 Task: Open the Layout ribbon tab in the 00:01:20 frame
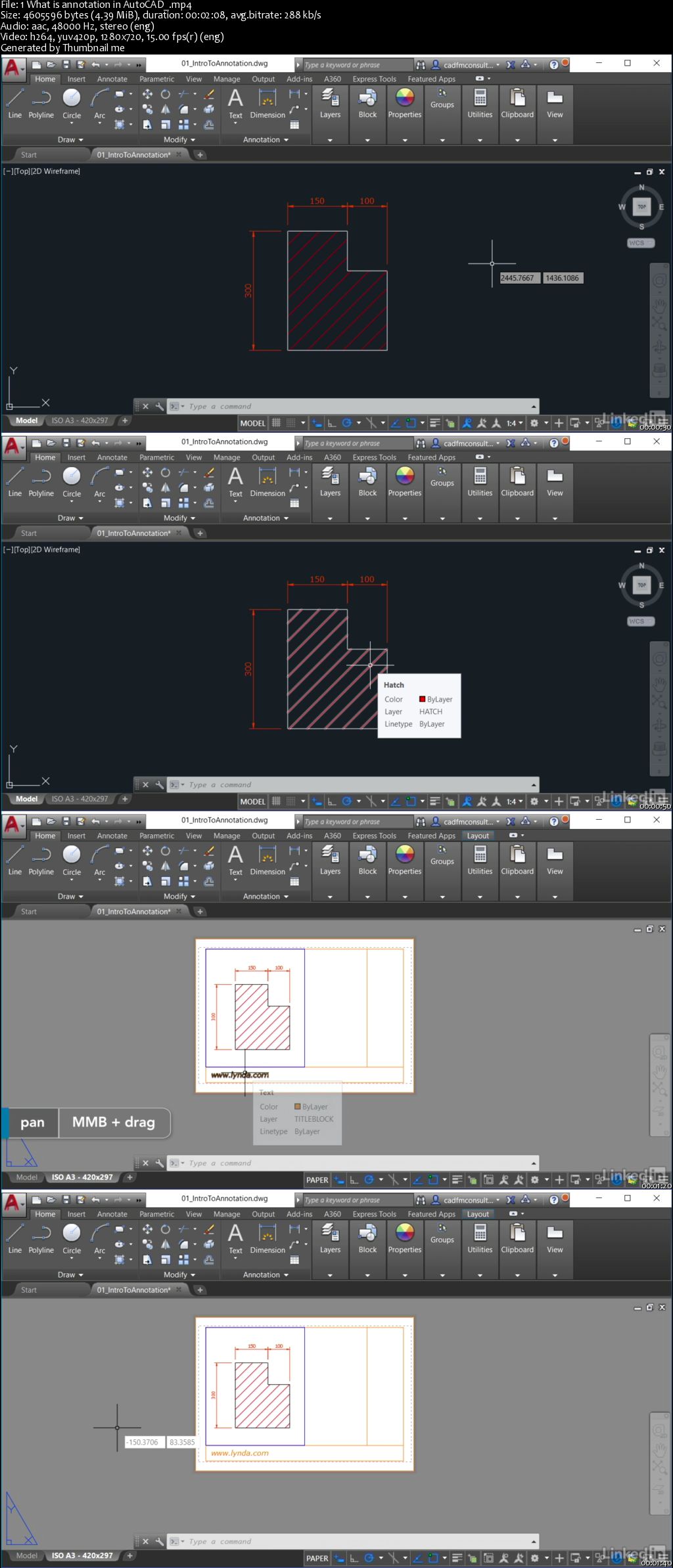tap(478, 836)
